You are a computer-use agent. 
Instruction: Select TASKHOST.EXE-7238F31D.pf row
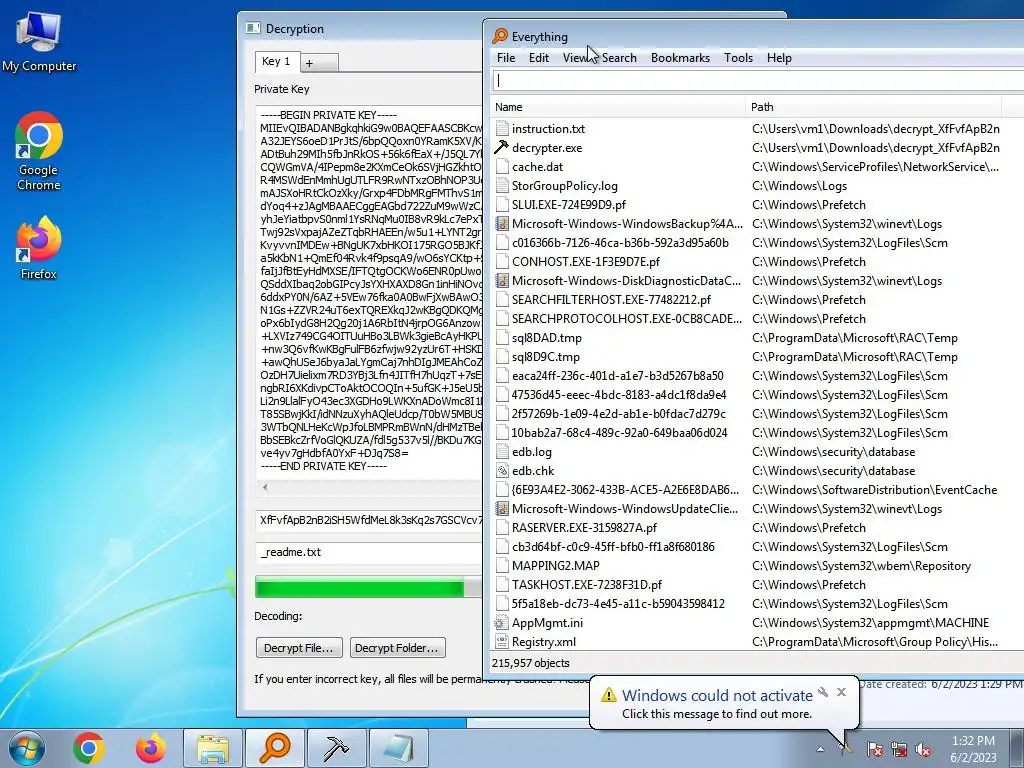pyautogui.click(x=587, y=584)
